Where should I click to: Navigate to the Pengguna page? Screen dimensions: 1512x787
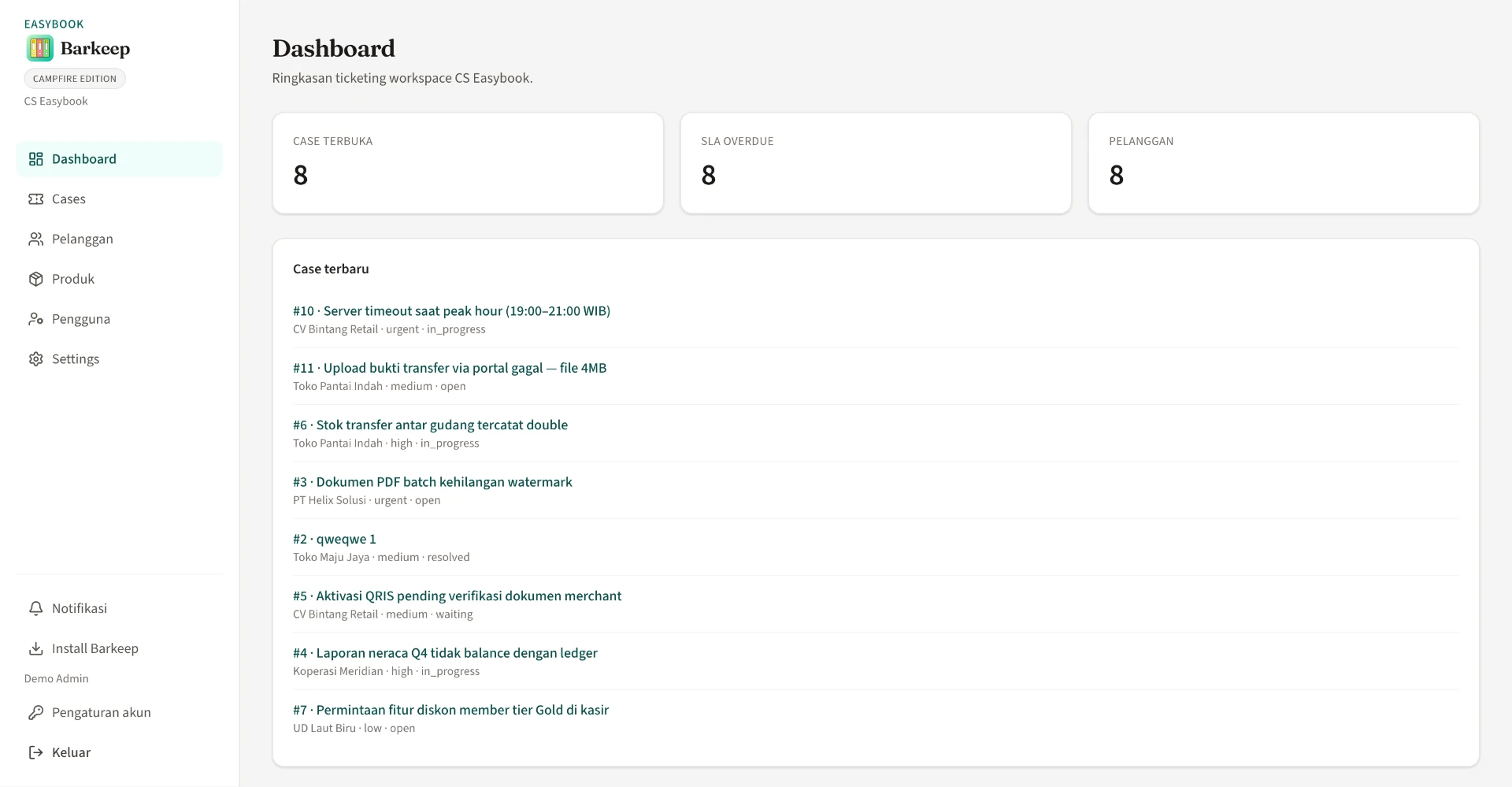pos(119,319)
